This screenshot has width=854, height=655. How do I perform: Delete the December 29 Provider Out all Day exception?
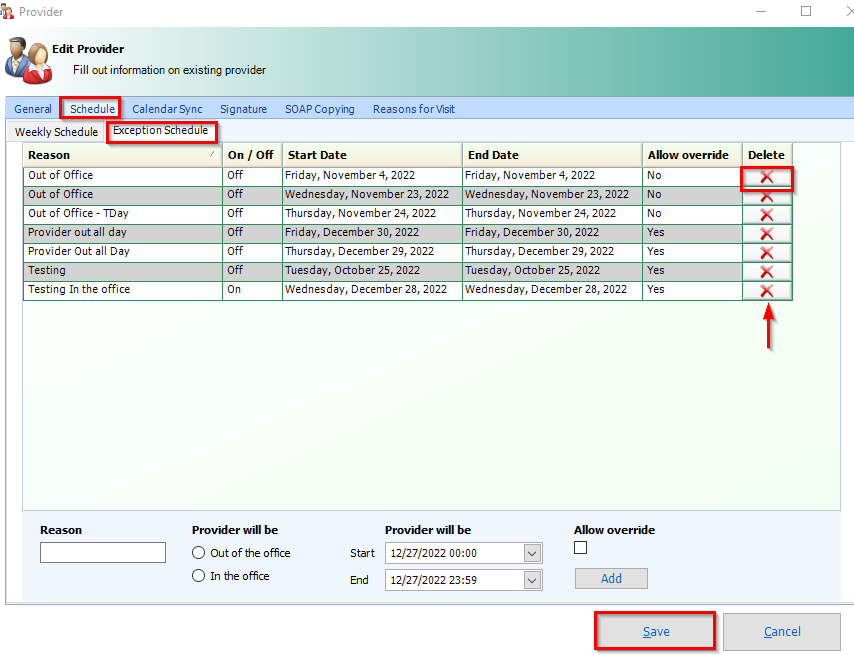767,253
